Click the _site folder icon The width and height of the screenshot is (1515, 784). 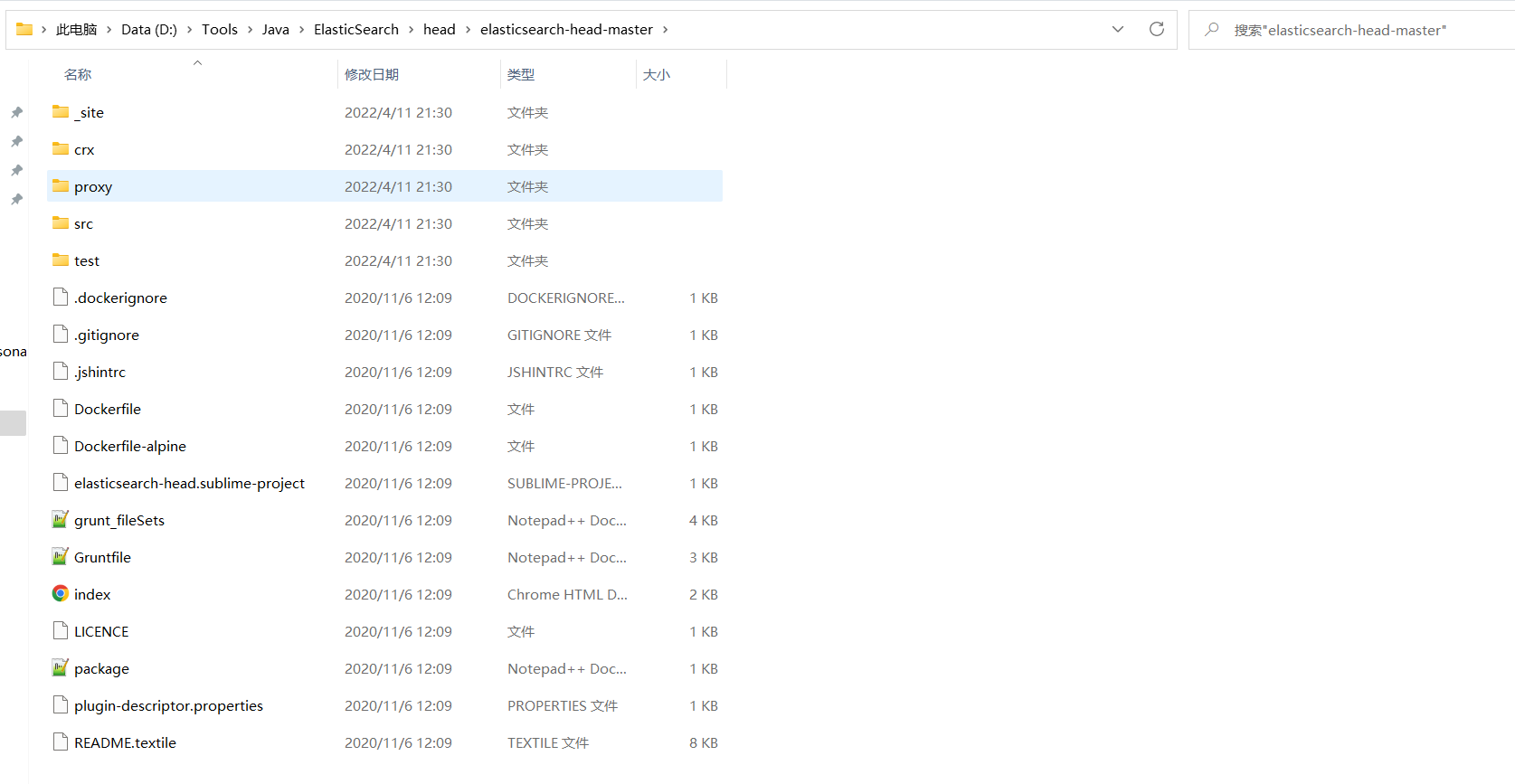pos(61,112)
